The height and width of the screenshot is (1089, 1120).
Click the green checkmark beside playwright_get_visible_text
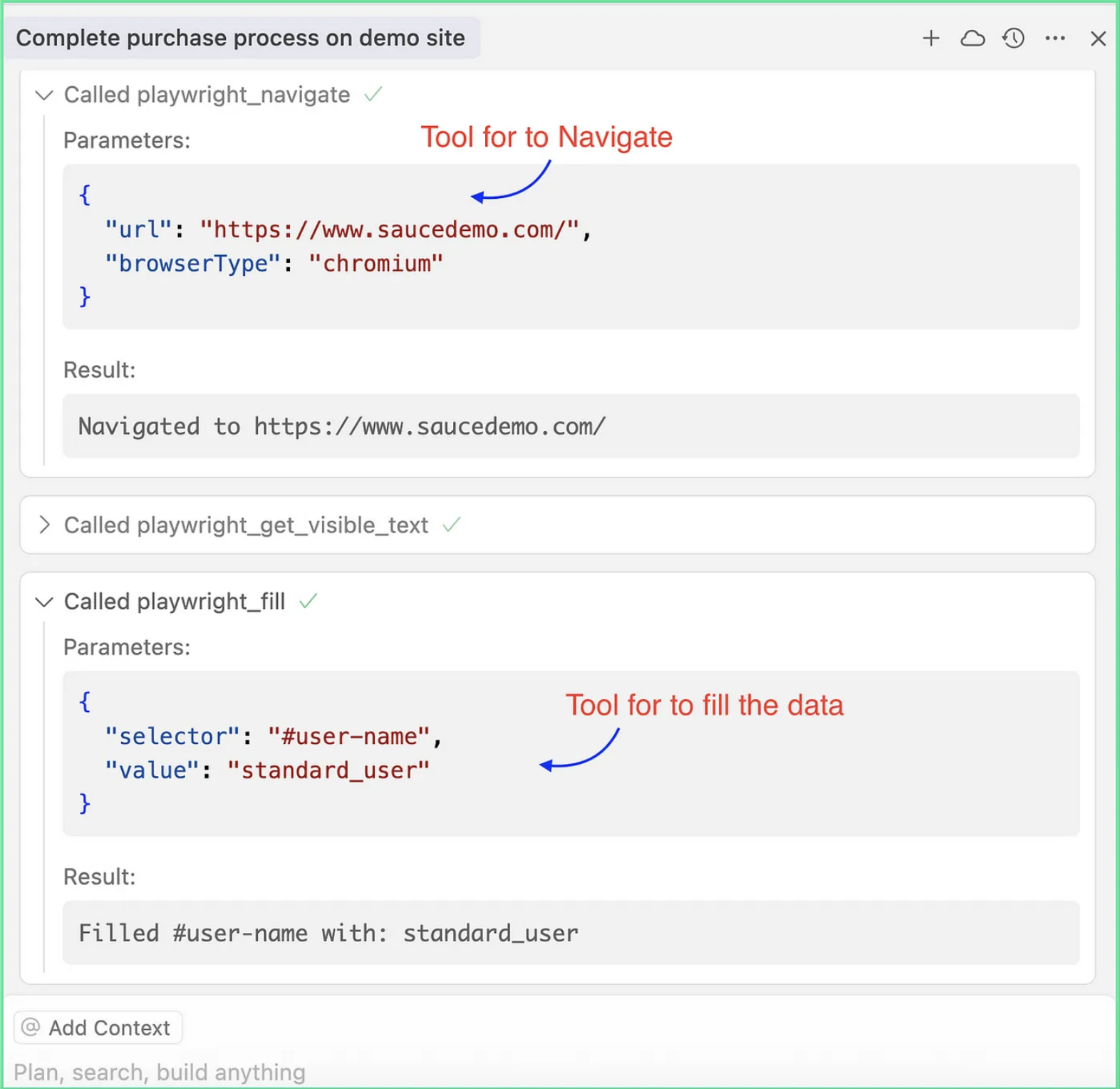click(452, 525)
